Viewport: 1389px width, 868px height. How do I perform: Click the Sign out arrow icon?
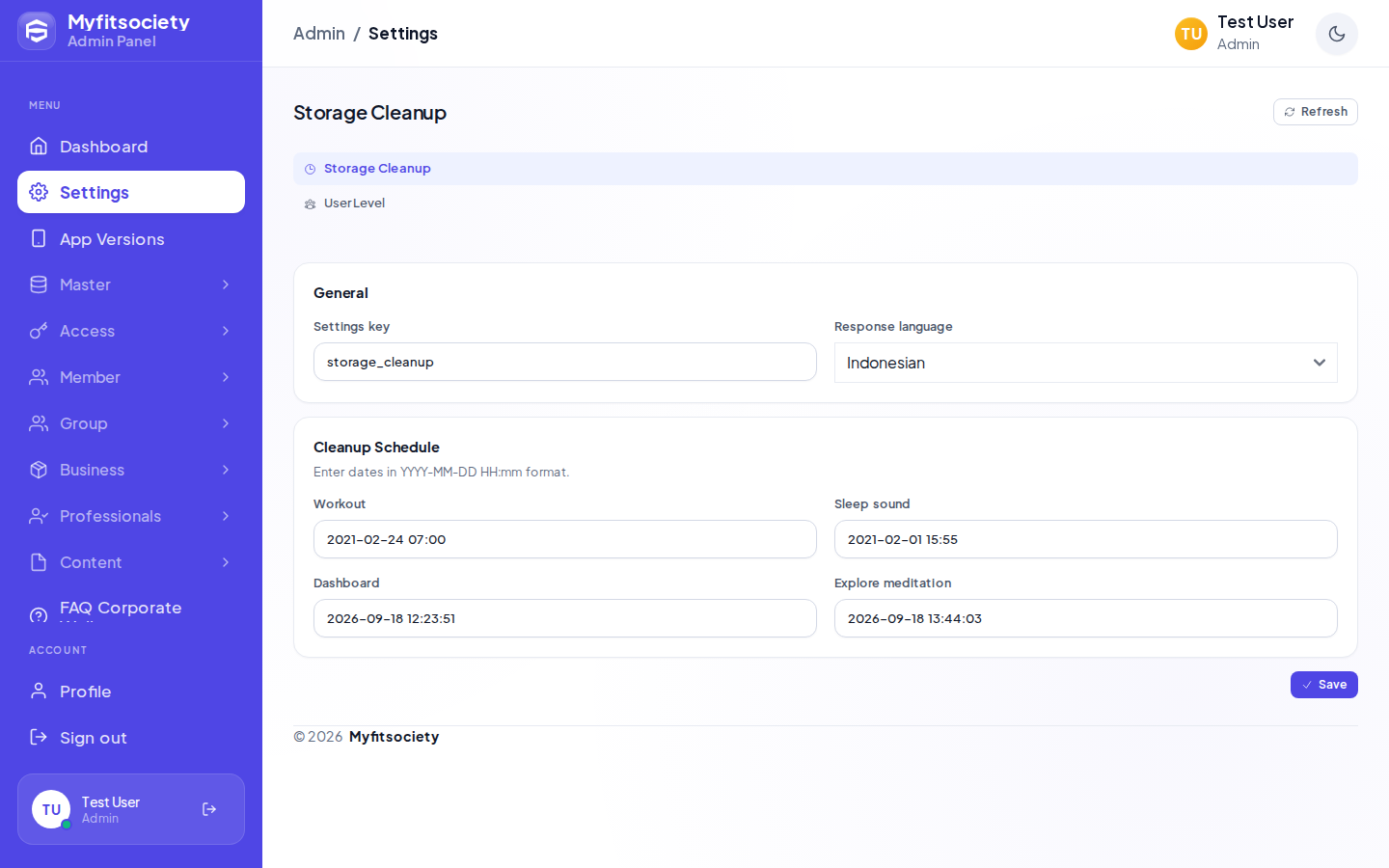(x=39, y=737)
